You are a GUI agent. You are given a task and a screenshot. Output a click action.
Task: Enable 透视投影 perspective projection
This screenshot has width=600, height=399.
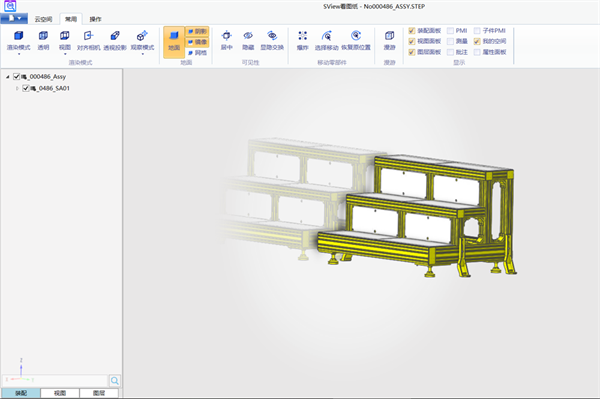point(115,36)
